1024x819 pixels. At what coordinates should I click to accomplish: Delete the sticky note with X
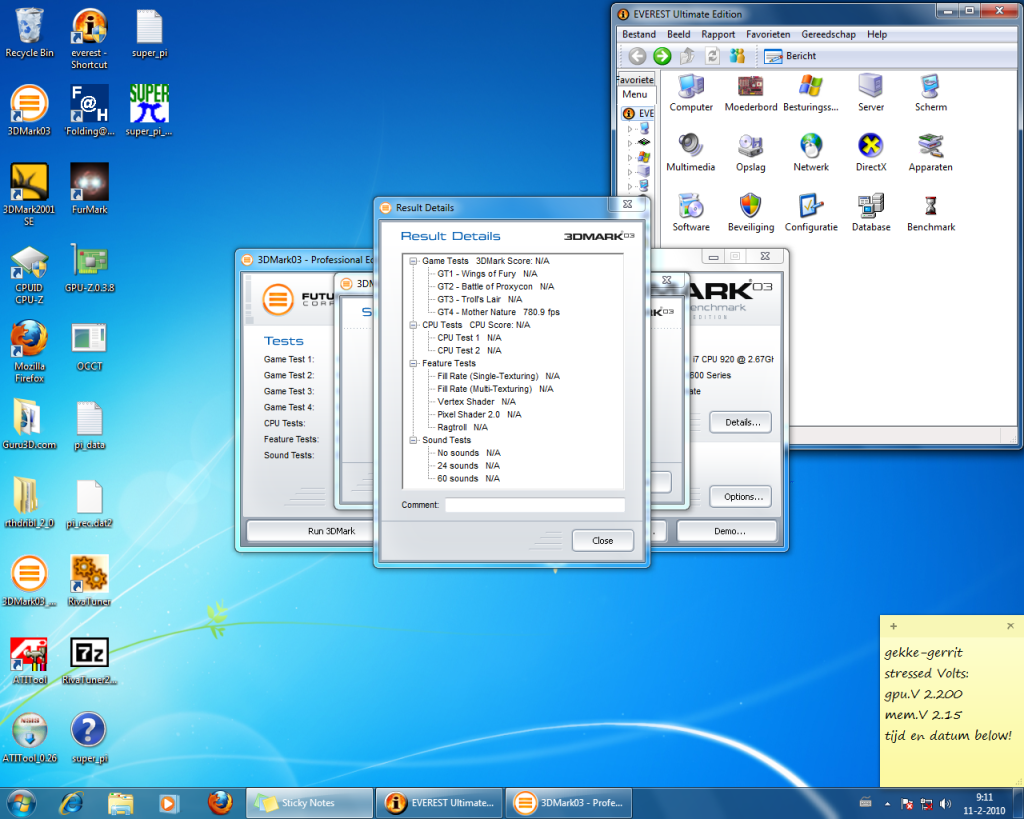tap(1010, 626)
